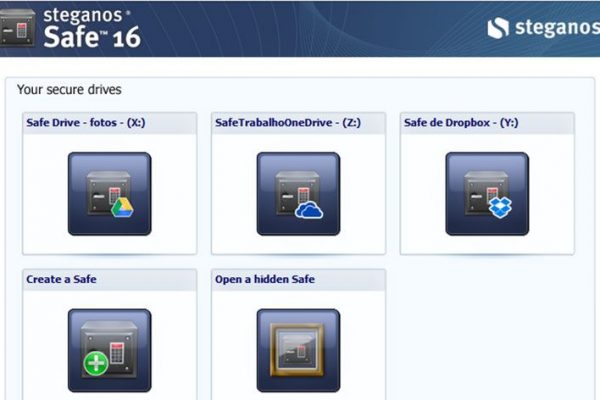This screenshot has width=600, height=400.
Task: Open the SafeTrabalhoOneDrive safe icon
Action: tap(298, 193)
